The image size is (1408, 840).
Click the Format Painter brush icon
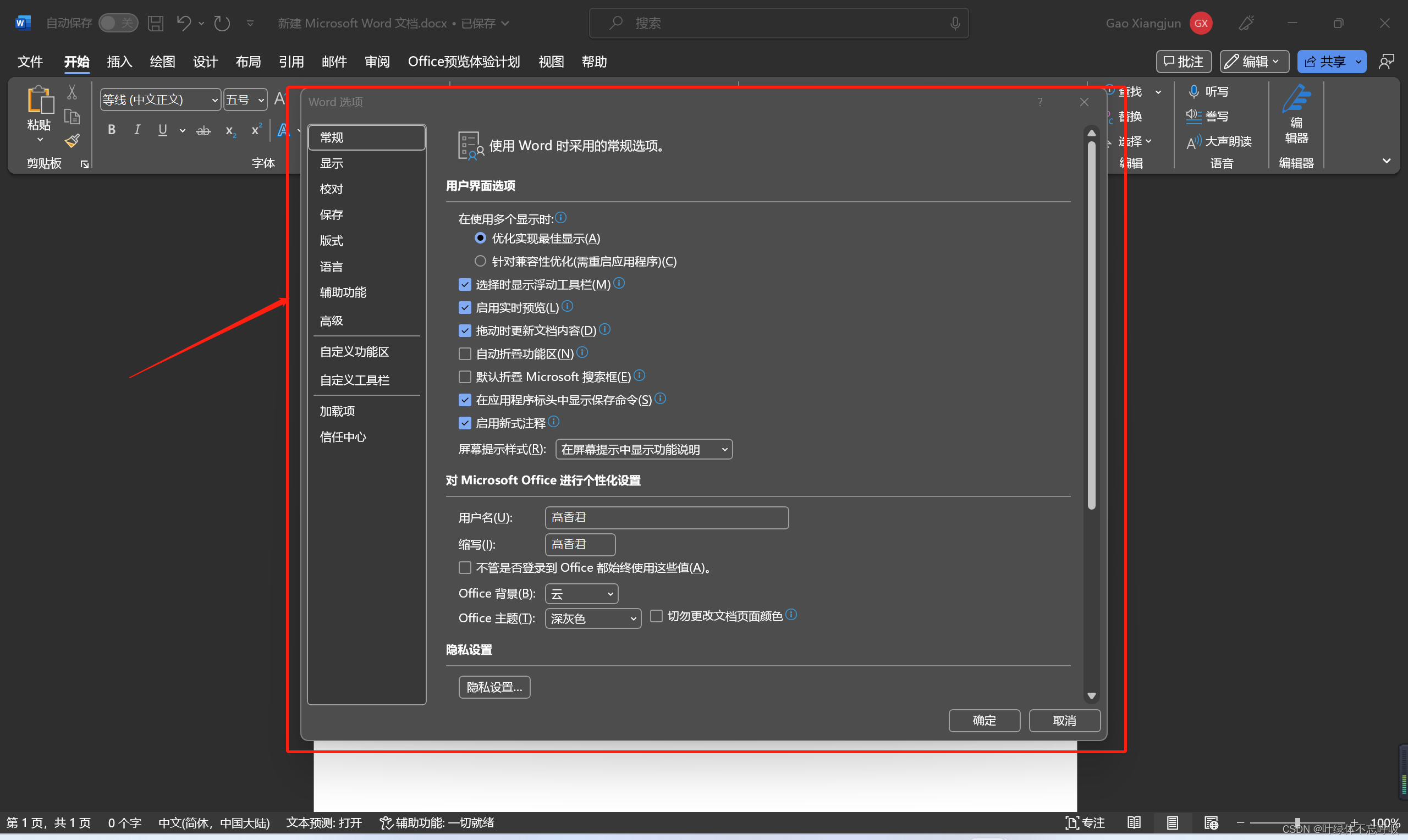click(72, 140)
